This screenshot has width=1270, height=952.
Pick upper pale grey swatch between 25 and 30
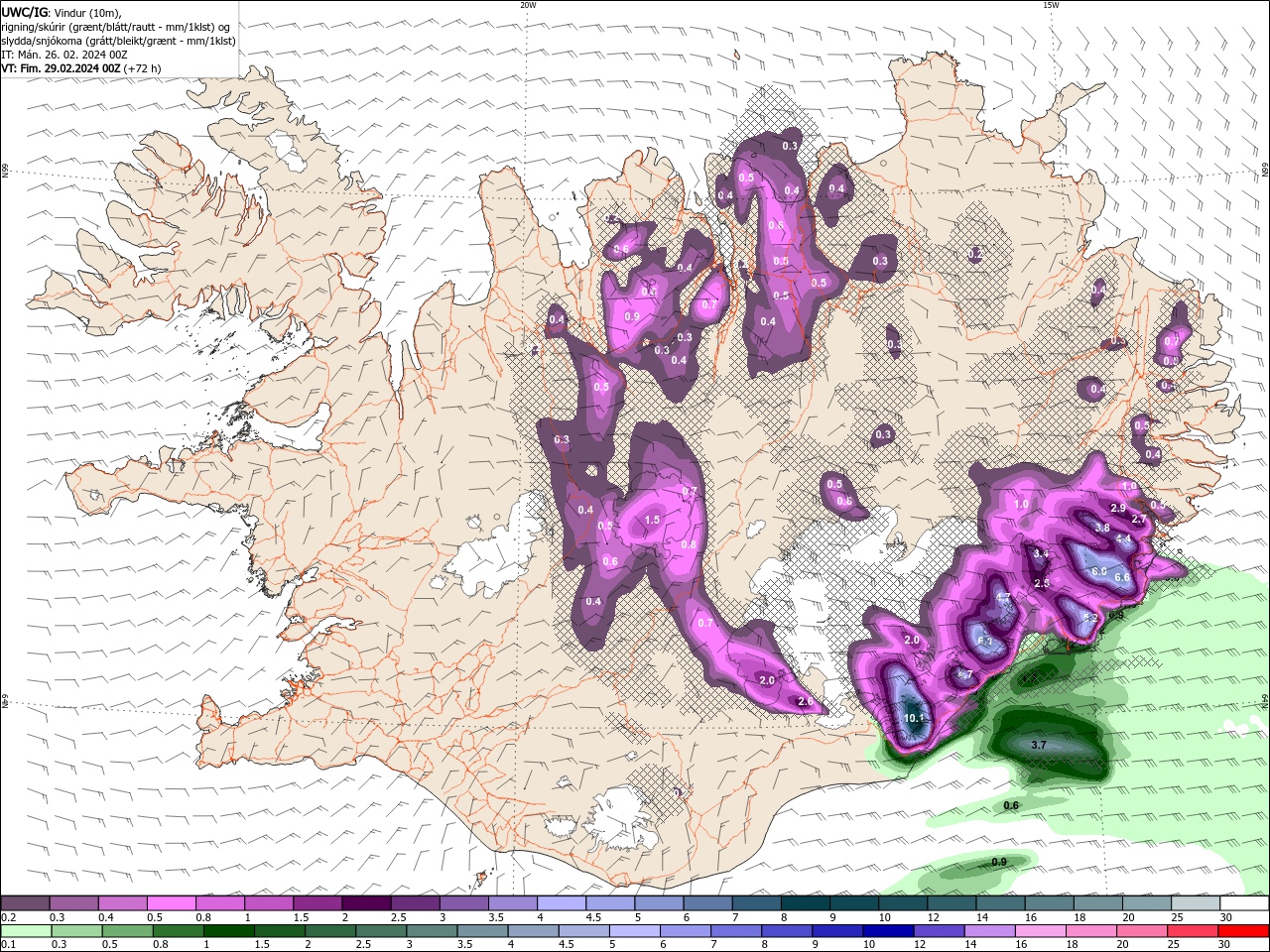[1196, 903]
